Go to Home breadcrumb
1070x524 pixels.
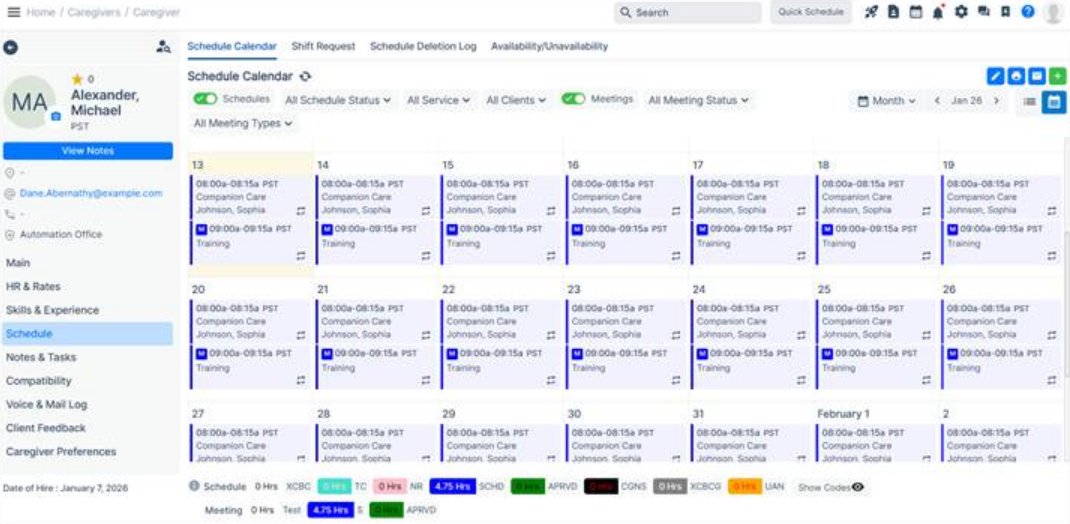coord(40,12)
